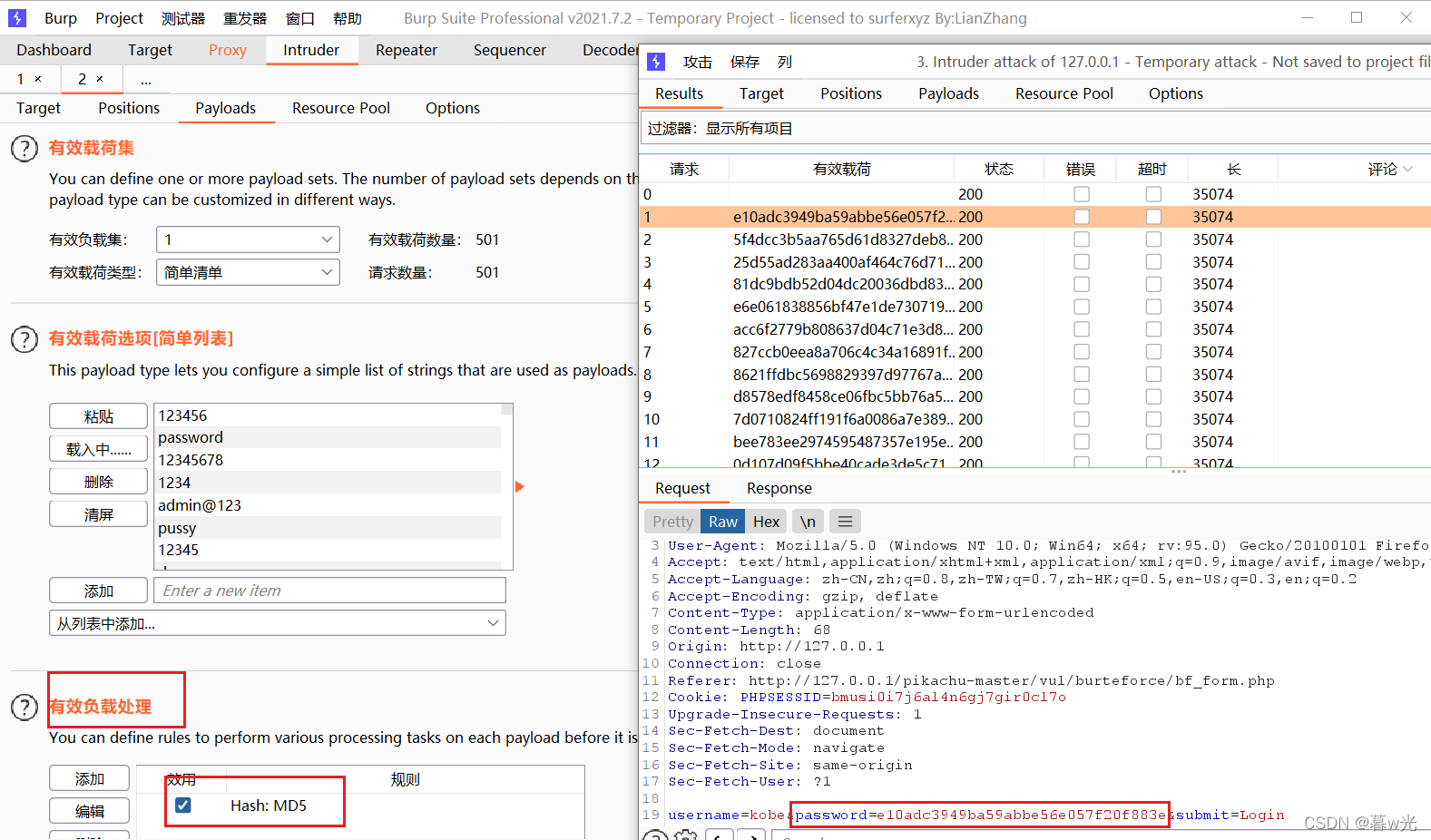1431x840 pixels.
Task: Switch to the Dashboard tab
Action: coord(54,50)
